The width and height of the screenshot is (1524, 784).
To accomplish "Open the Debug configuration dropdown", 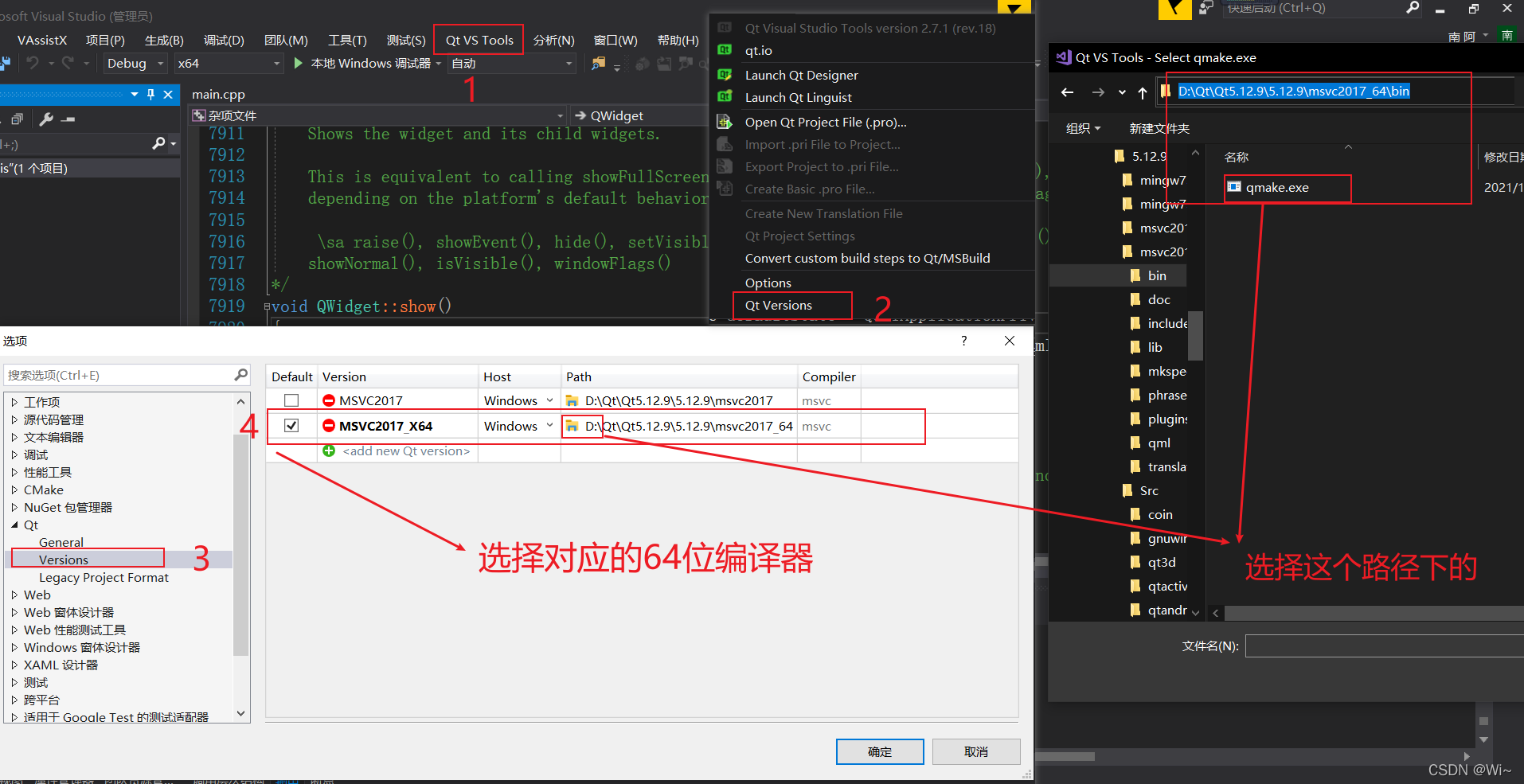I will point(135,63).
